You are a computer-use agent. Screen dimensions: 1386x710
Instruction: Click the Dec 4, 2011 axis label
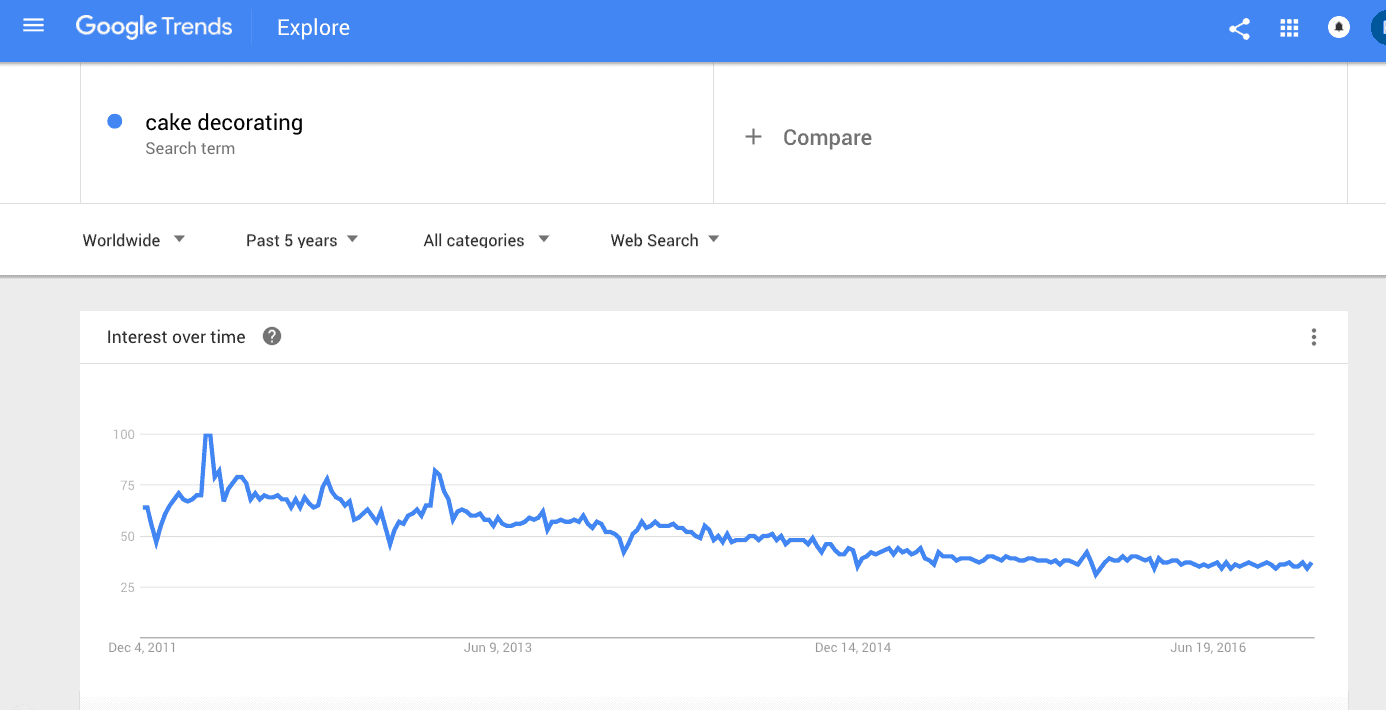coord(144,647)
